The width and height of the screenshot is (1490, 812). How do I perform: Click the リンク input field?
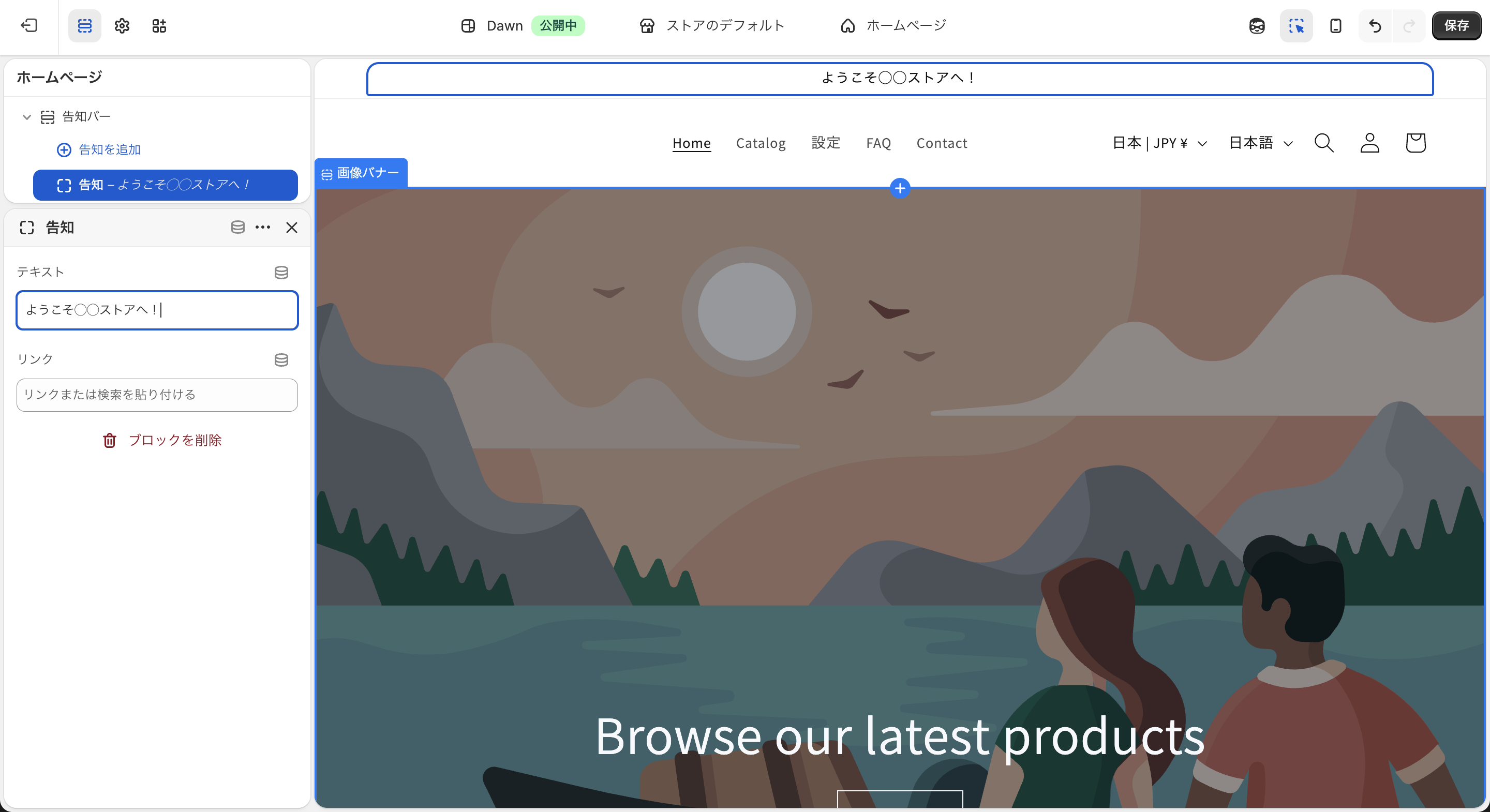[157, 395]
